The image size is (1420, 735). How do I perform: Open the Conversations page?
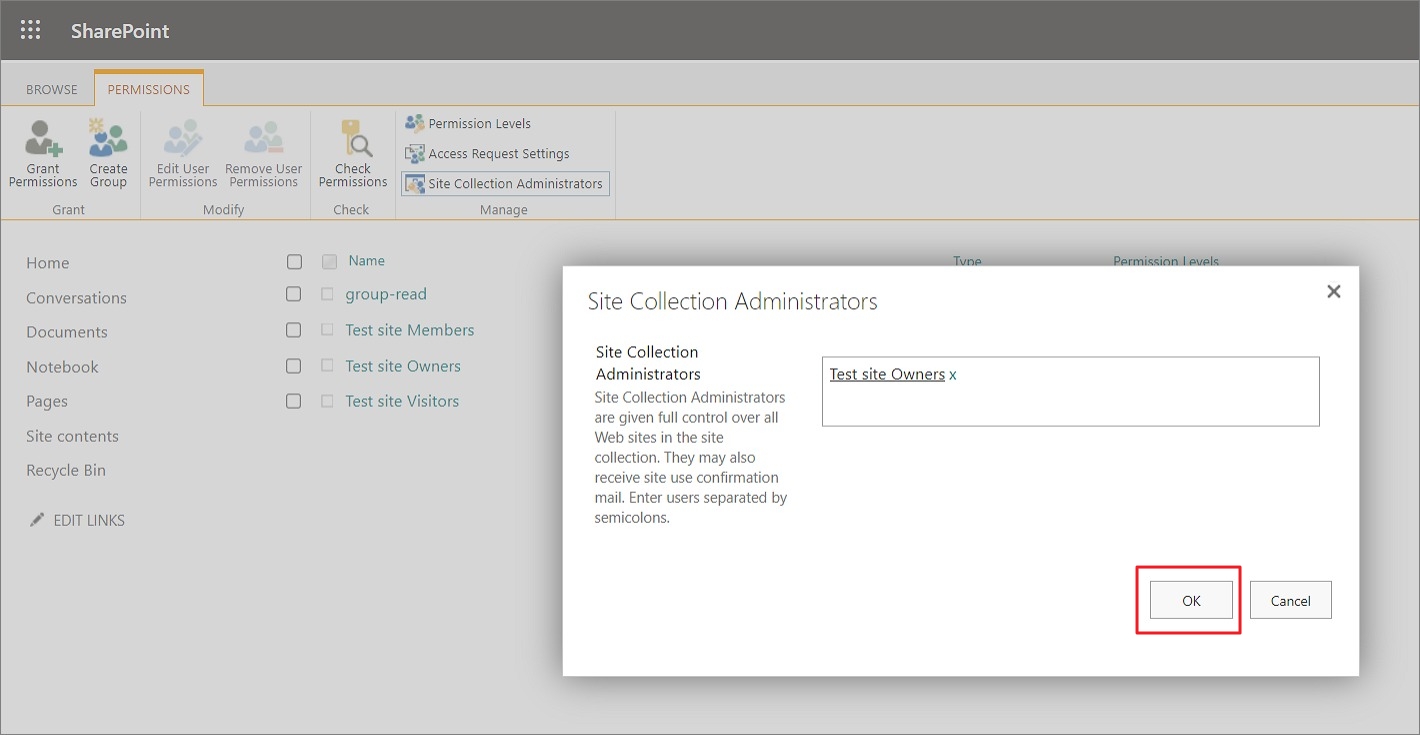76,297
